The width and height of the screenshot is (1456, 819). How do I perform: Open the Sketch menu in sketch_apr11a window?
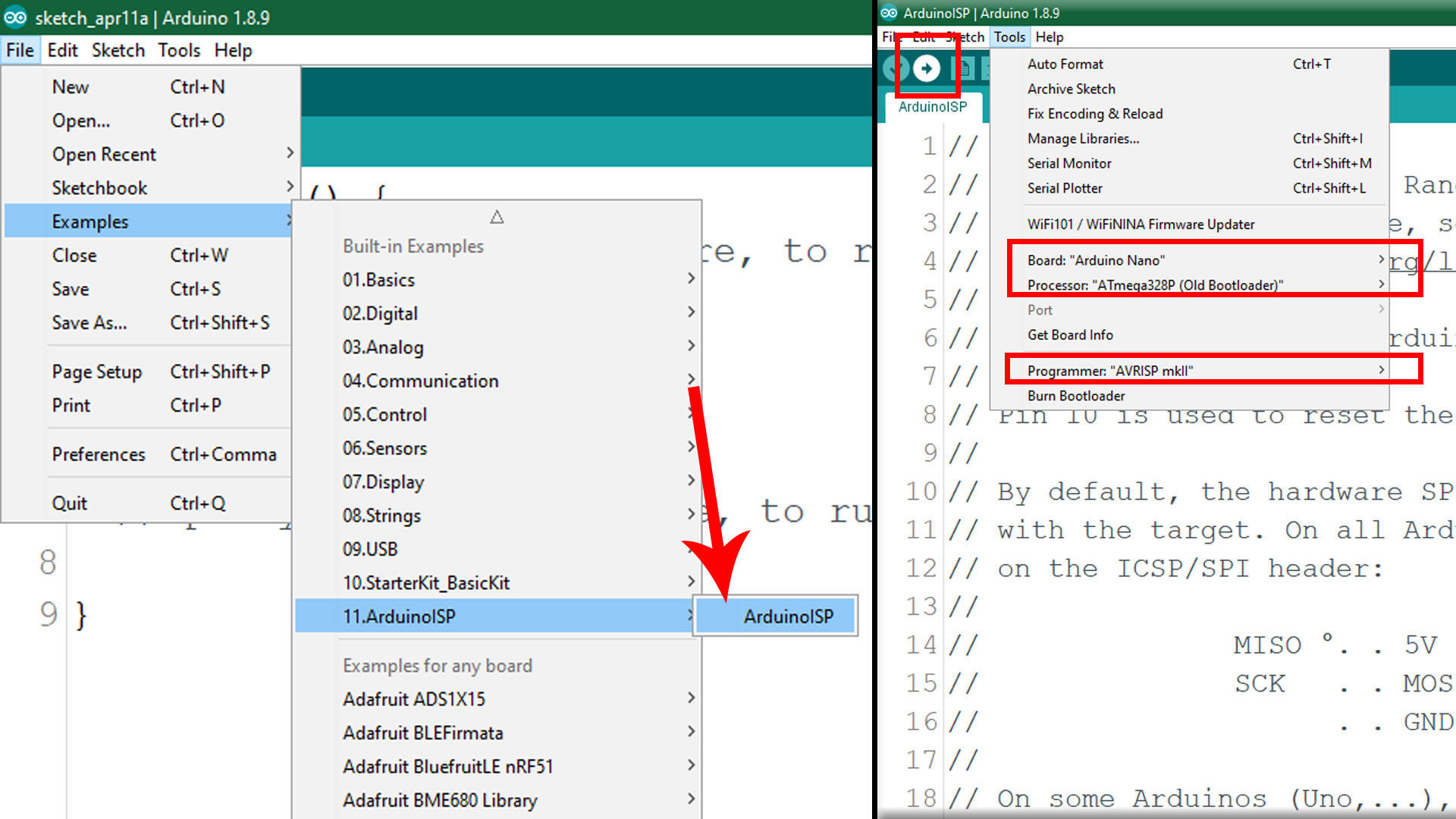tap(118, 50)
